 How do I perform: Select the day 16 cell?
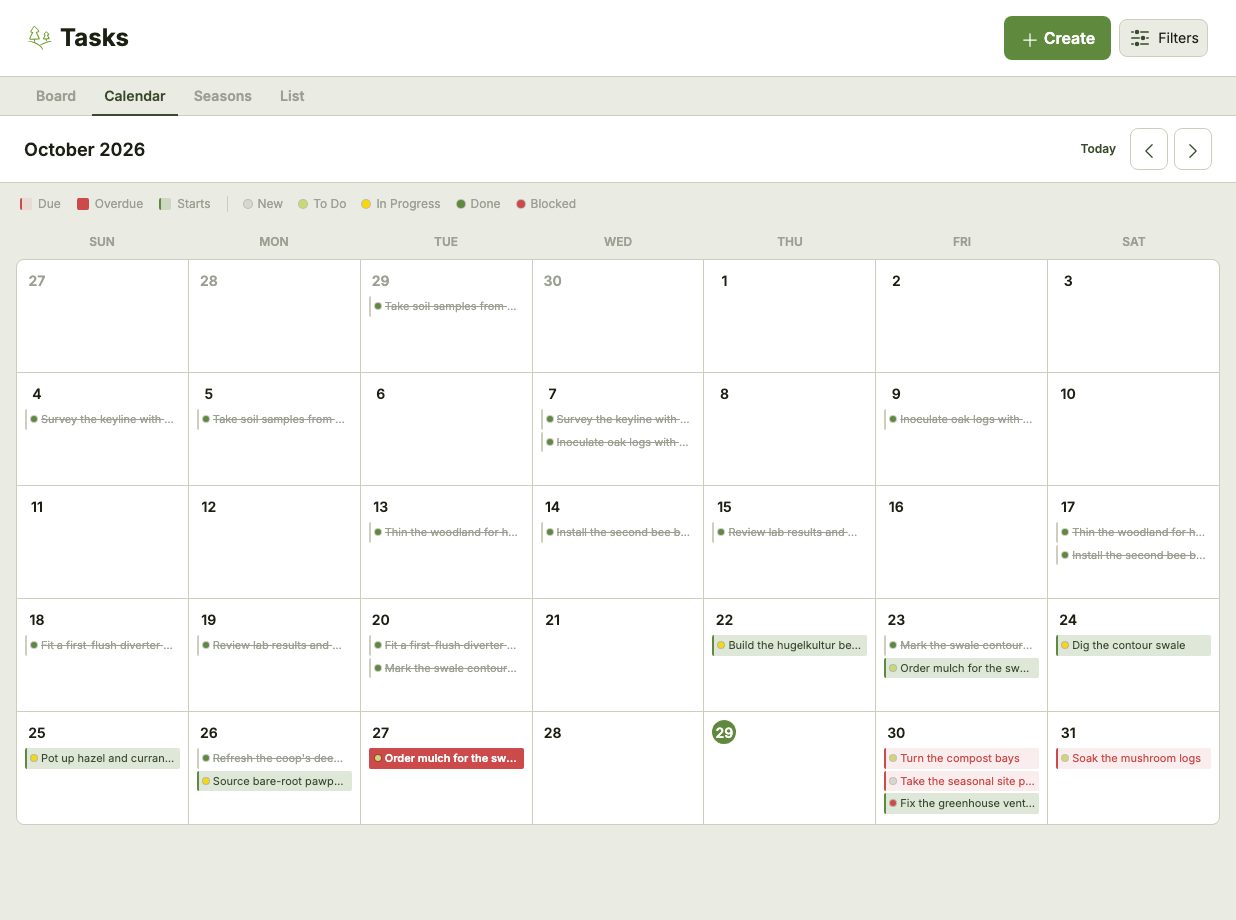pyautogui.click(x=961, y=542)
